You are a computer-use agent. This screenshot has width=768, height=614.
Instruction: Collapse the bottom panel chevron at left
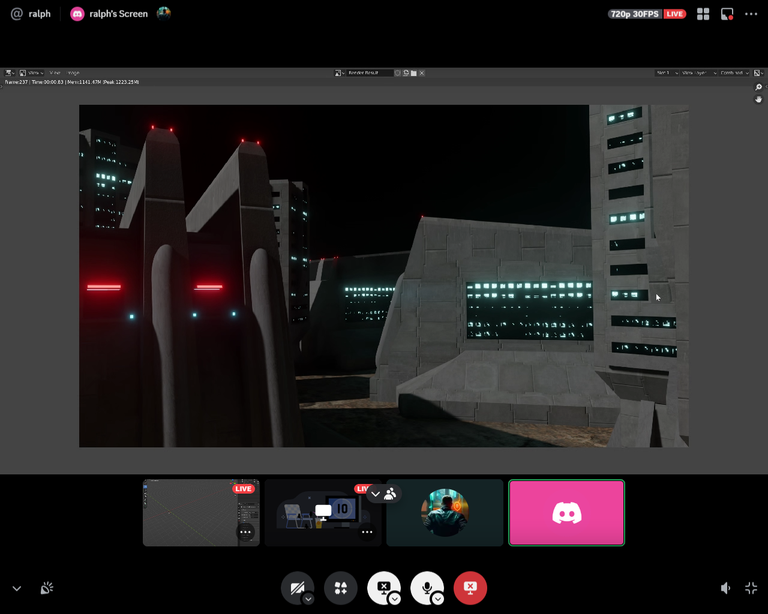click(x=17, y=589)
